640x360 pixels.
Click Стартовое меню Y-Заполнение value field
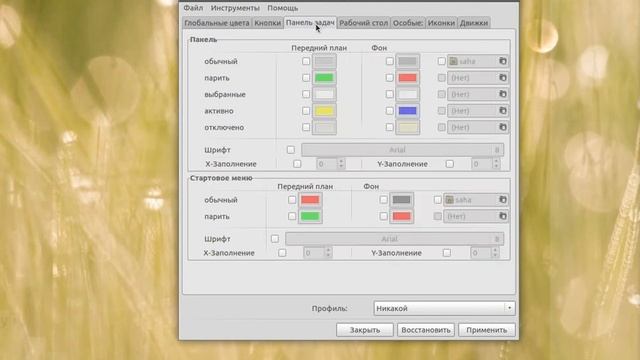click(481, 253)
